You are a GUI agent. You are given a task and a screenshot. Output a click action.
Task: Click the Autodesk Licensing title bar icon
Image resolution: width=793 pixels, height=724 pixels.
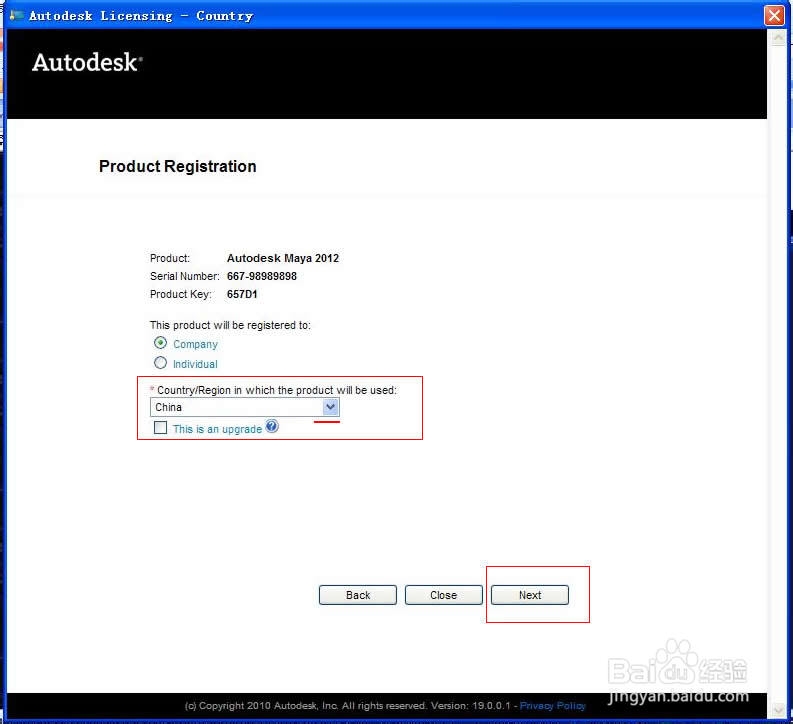click(x=16, y=16)
